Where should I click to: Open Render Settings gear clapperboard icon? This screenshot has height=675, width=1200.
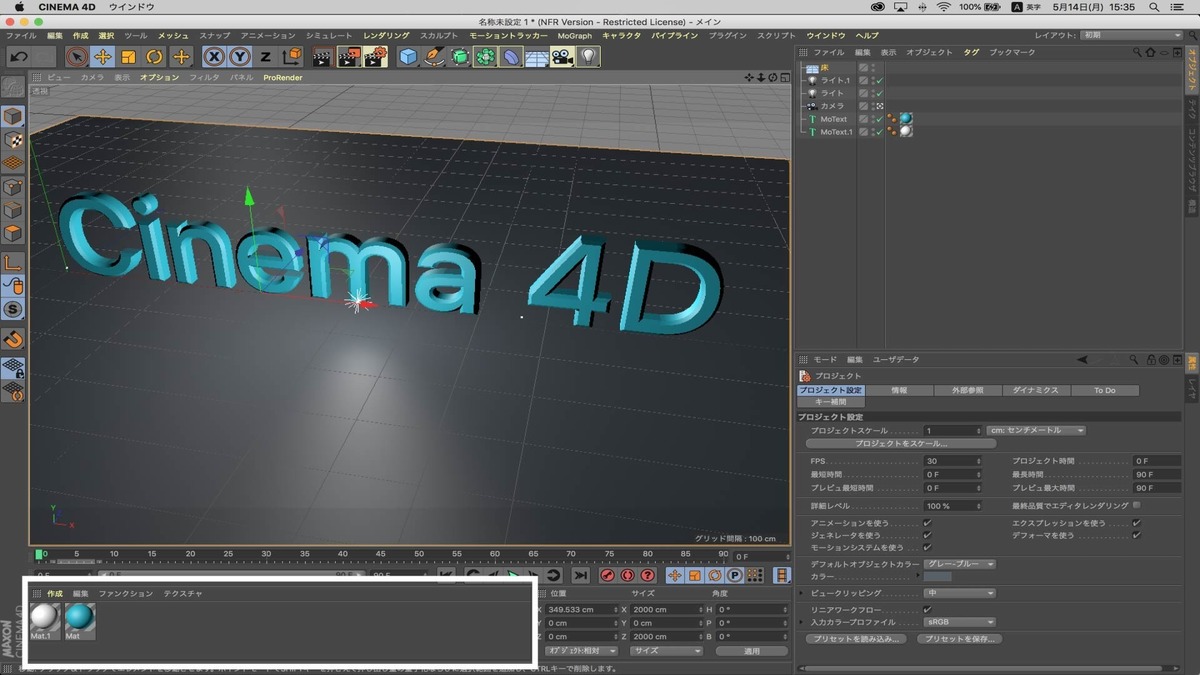pyautogui.click(x=376, y=57)
